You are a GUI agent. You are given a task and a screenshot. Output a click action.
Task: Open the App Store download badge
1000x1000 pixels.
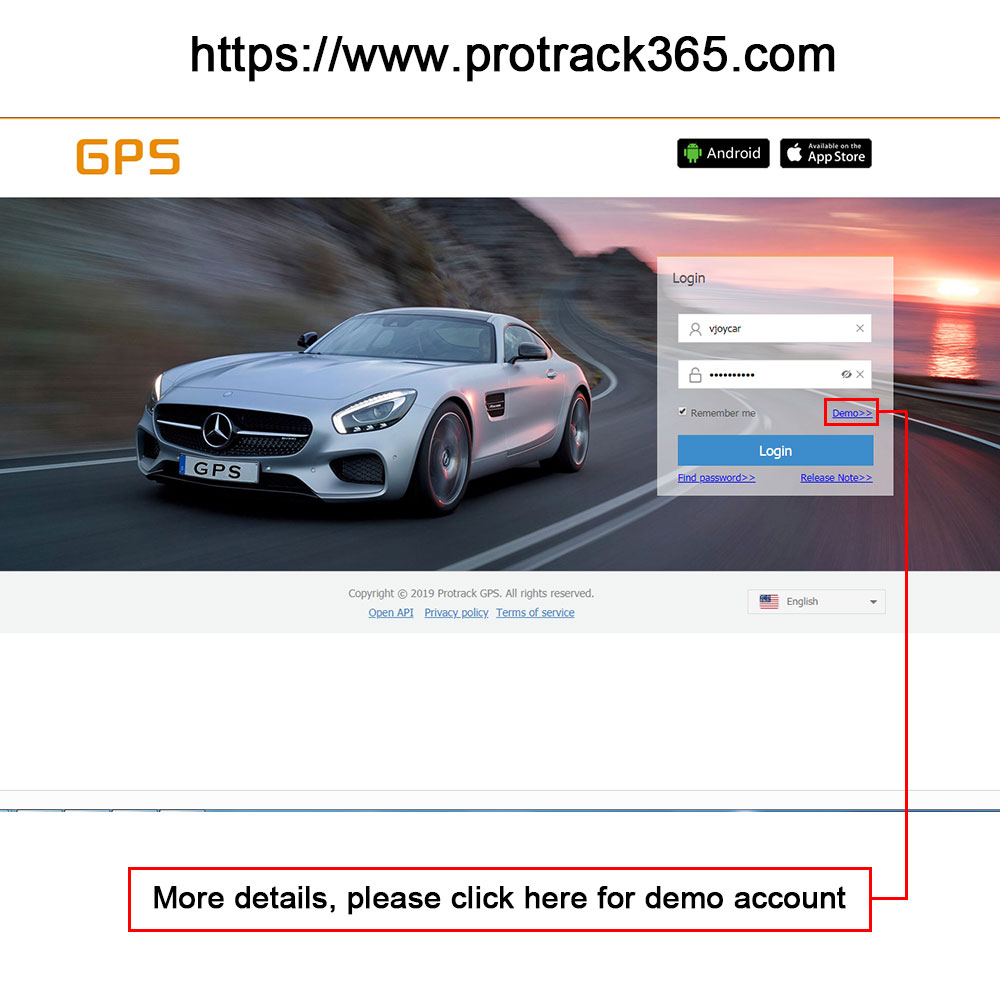tap(825, 153)
